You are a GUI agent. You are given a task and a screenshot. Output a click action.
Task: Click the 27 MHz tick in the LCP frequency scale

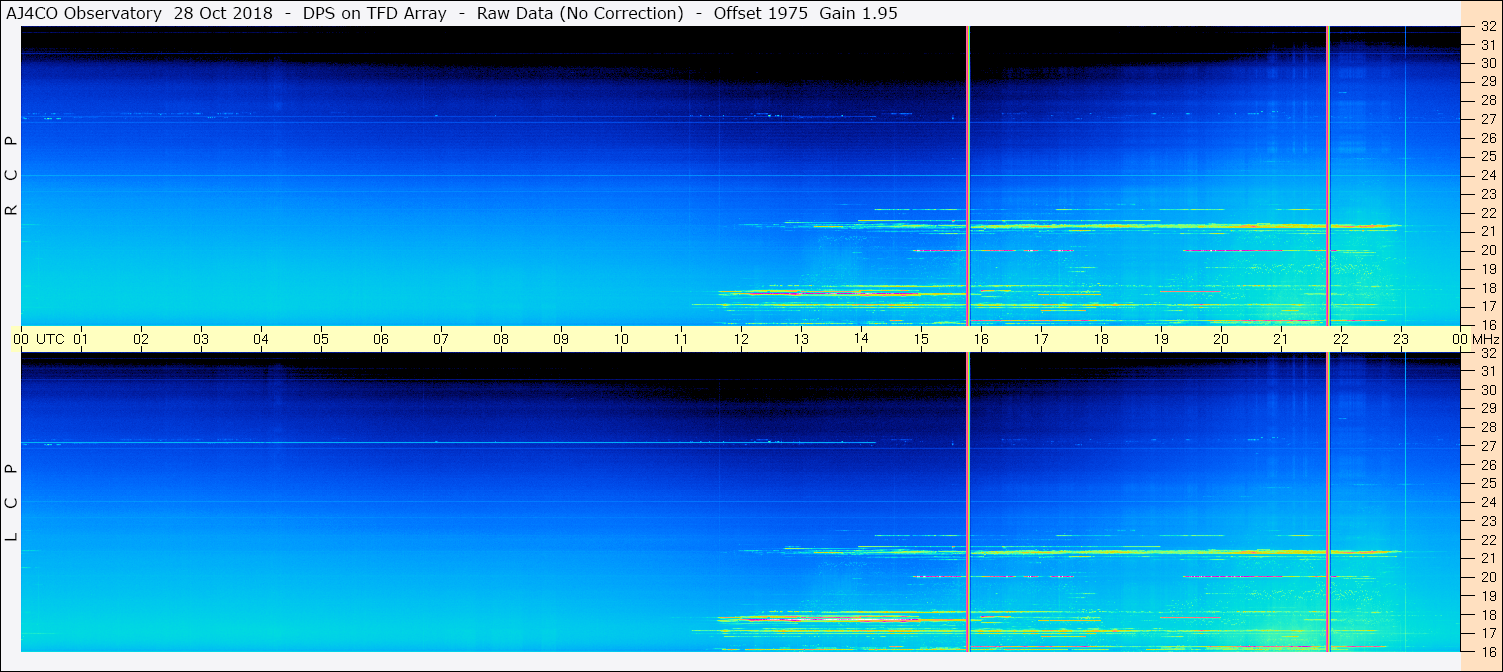tap(1488, 446)
